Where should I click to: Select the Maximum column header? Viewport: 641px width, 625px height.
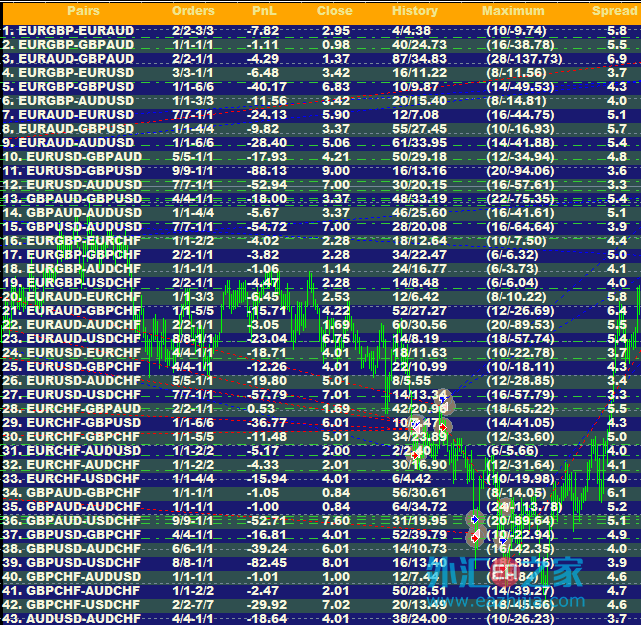[x=513, y=11]
